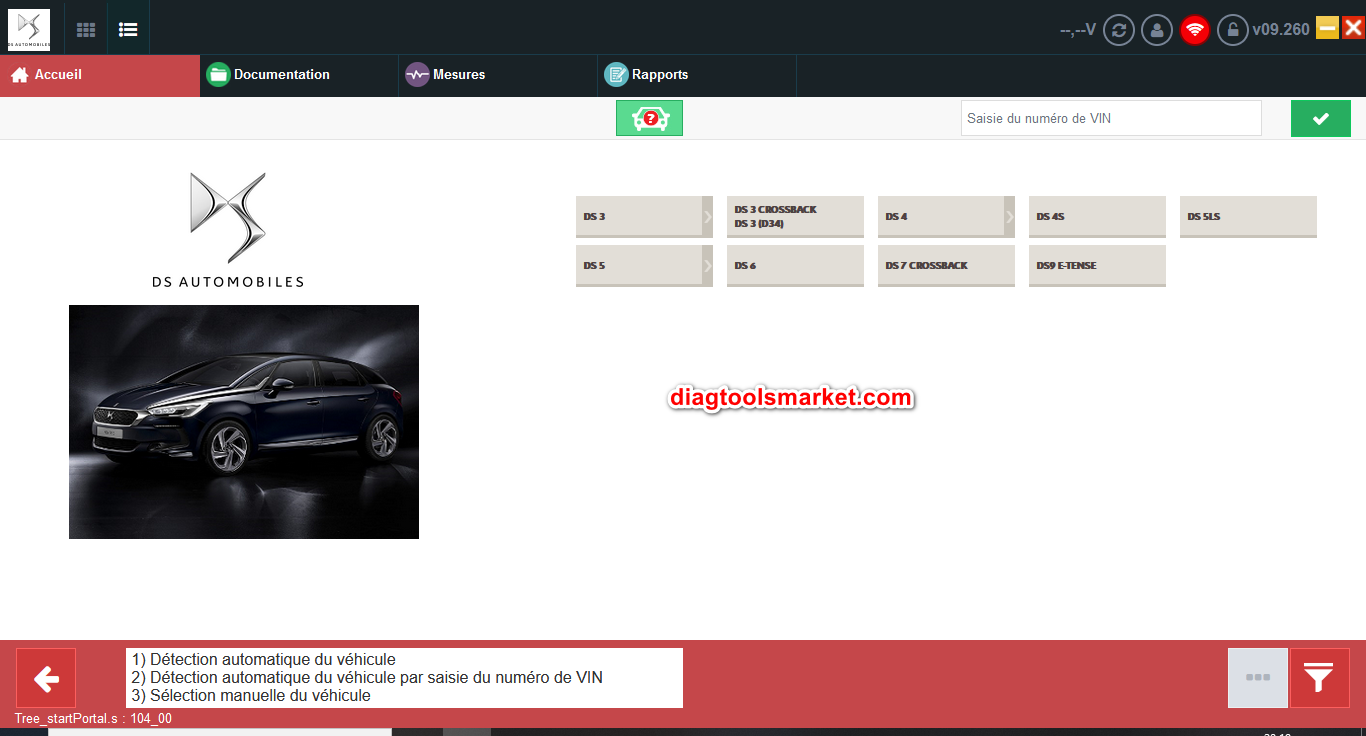The height and width of the screenshot is (736, 1366).
Task: Open the red filter funnel button
Action: click(1319, 678)
